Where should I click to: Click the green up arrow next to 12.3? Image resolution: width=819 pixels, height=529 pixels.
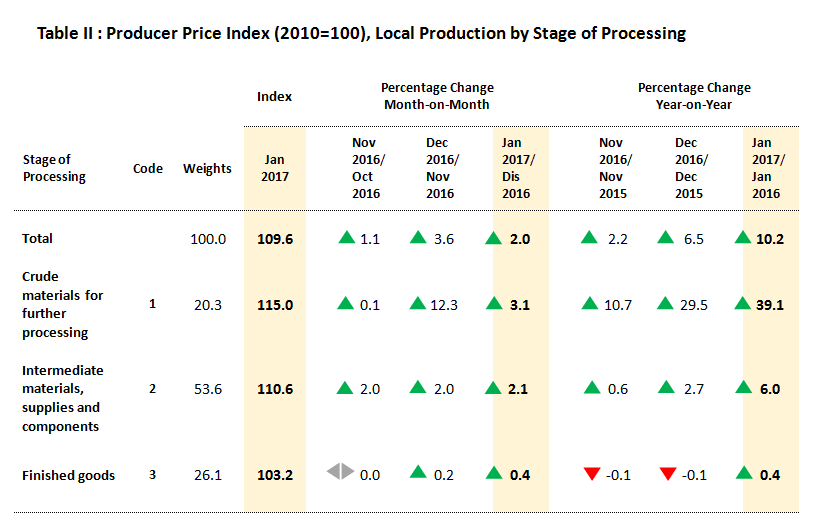[x=419, y=303]
